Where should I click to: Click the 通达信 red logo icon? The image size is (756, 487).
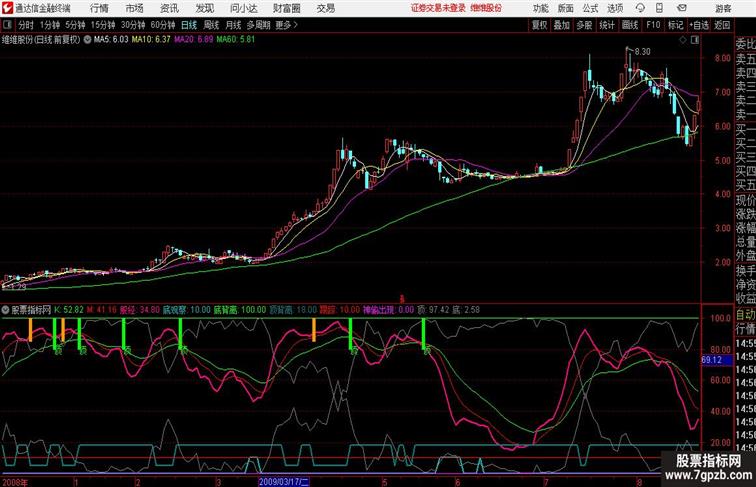click(7, 8)
